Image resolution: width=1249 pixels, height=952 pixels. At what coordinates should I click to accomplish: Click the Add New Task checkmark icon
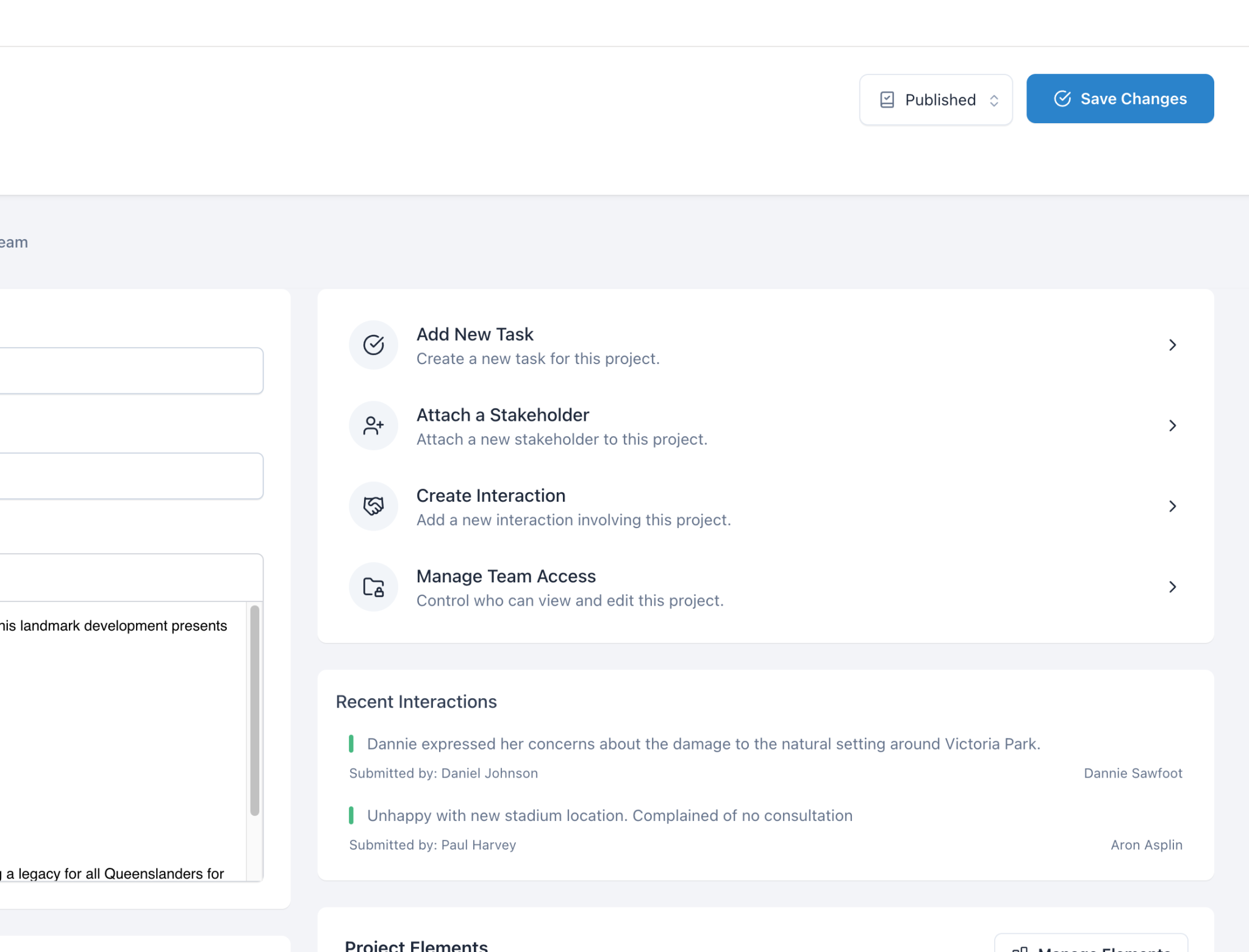click(x=373, y=345)
